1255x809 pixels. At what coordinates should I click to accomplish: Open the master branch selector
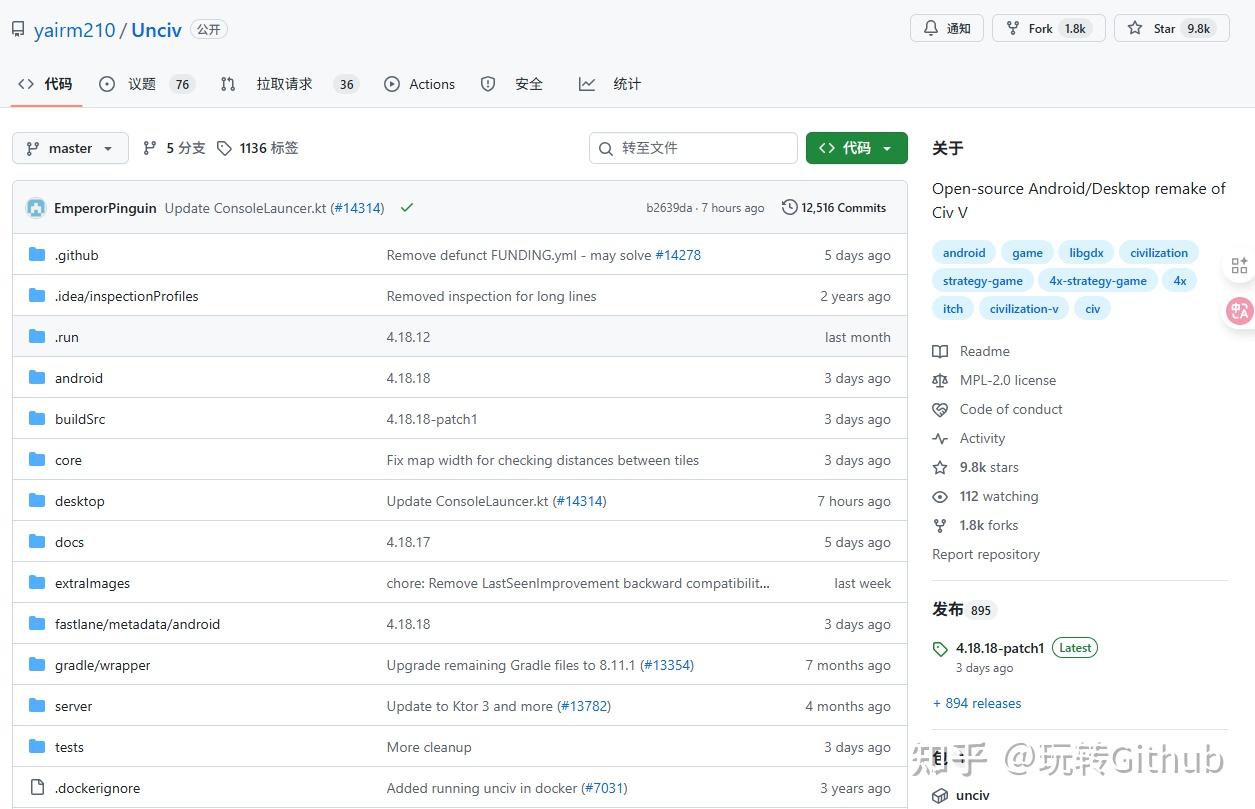pos(69,147)
